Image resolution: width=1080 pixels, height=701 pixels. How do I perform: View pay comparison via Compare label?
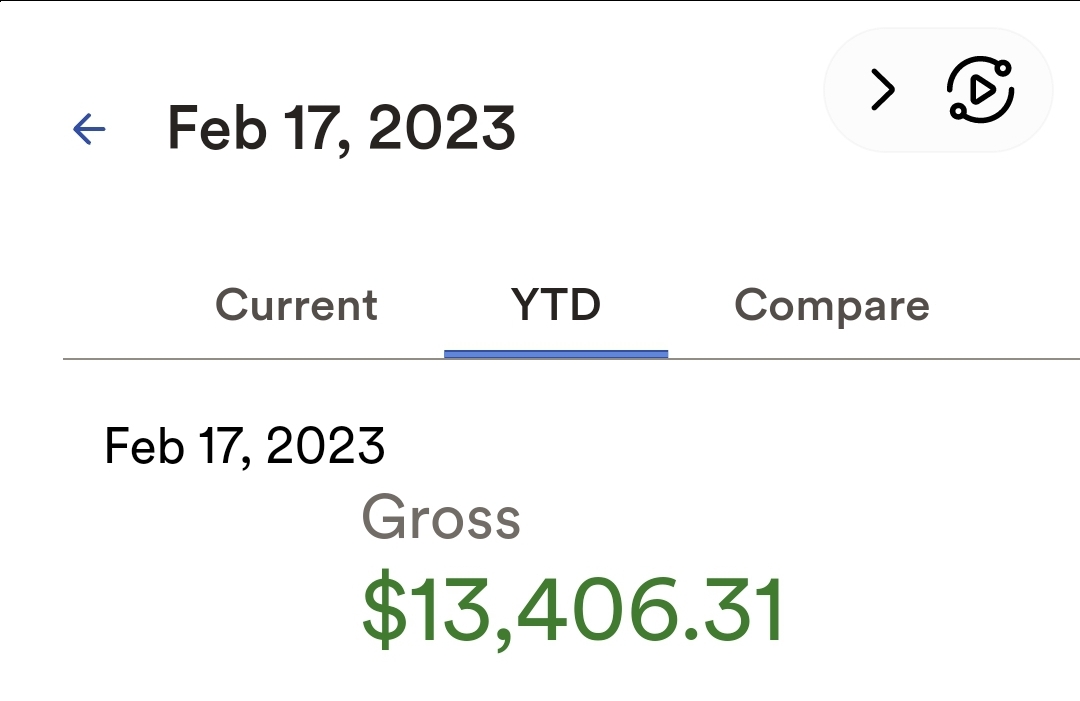pos(832,305)
